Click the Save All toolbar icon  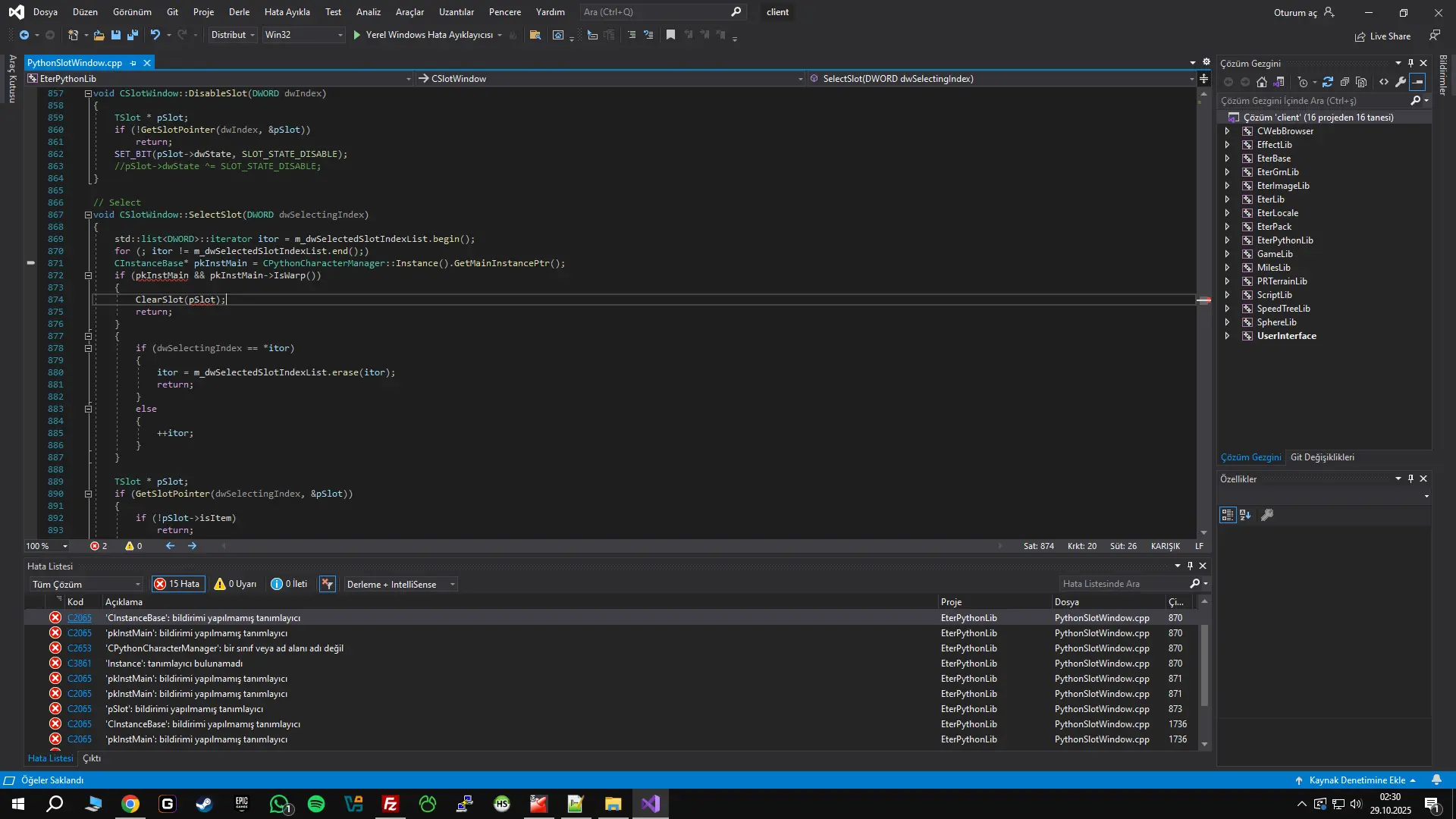click(133, 35)
